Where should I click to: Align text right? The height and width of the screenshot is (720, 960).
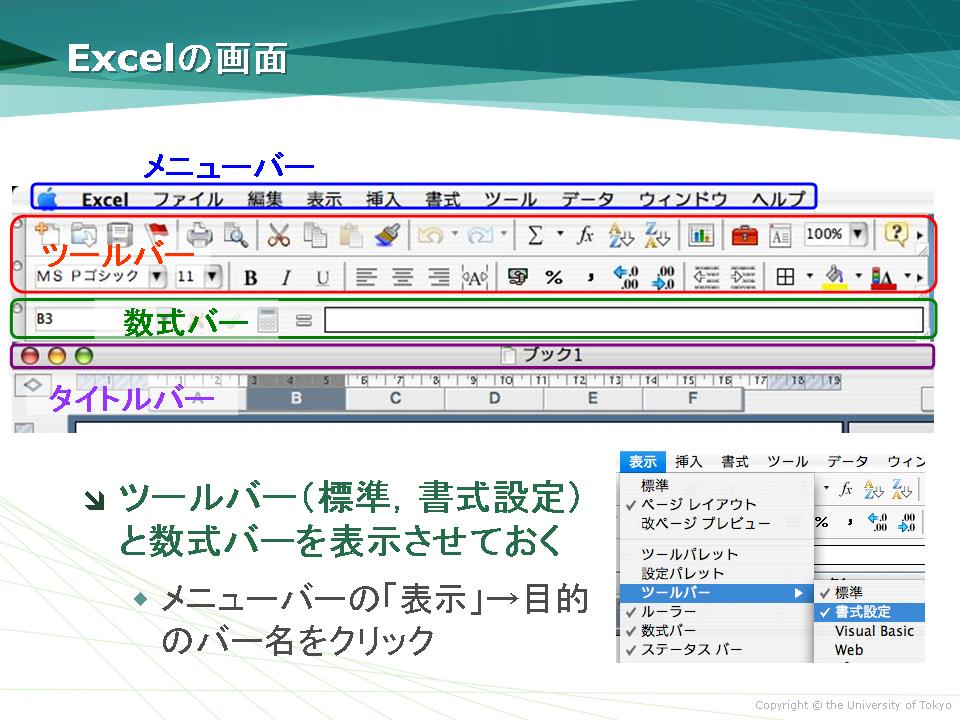click(x=439, y=277)
